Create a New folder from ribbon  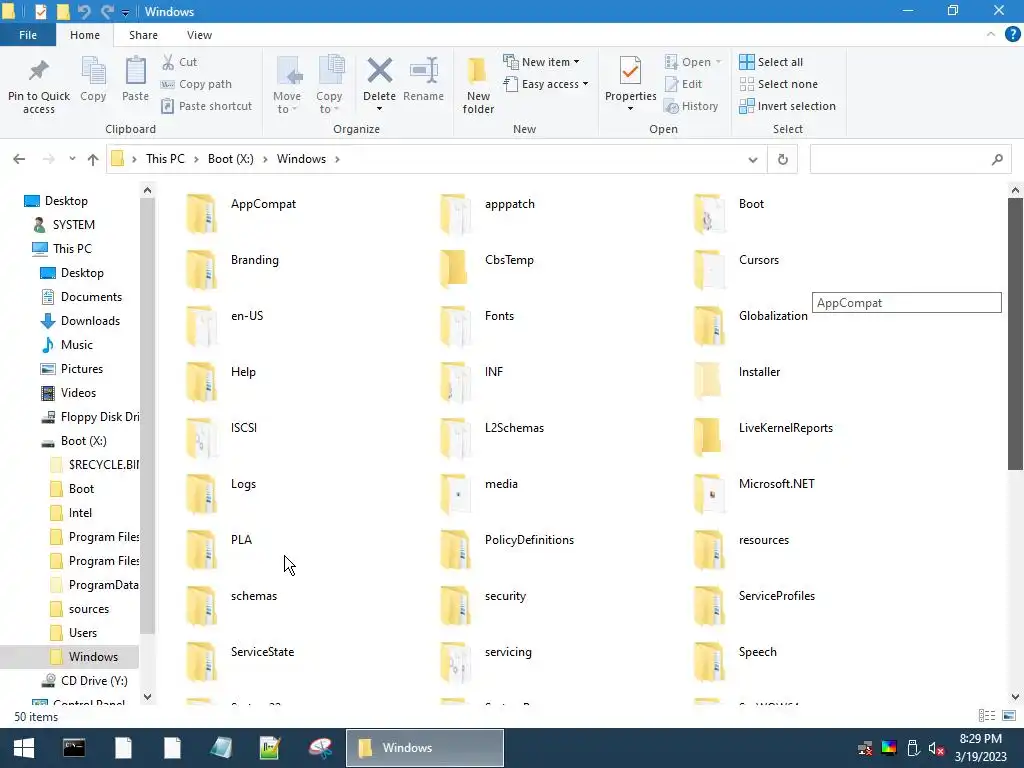pyautogui.click(x=478, y=86)
